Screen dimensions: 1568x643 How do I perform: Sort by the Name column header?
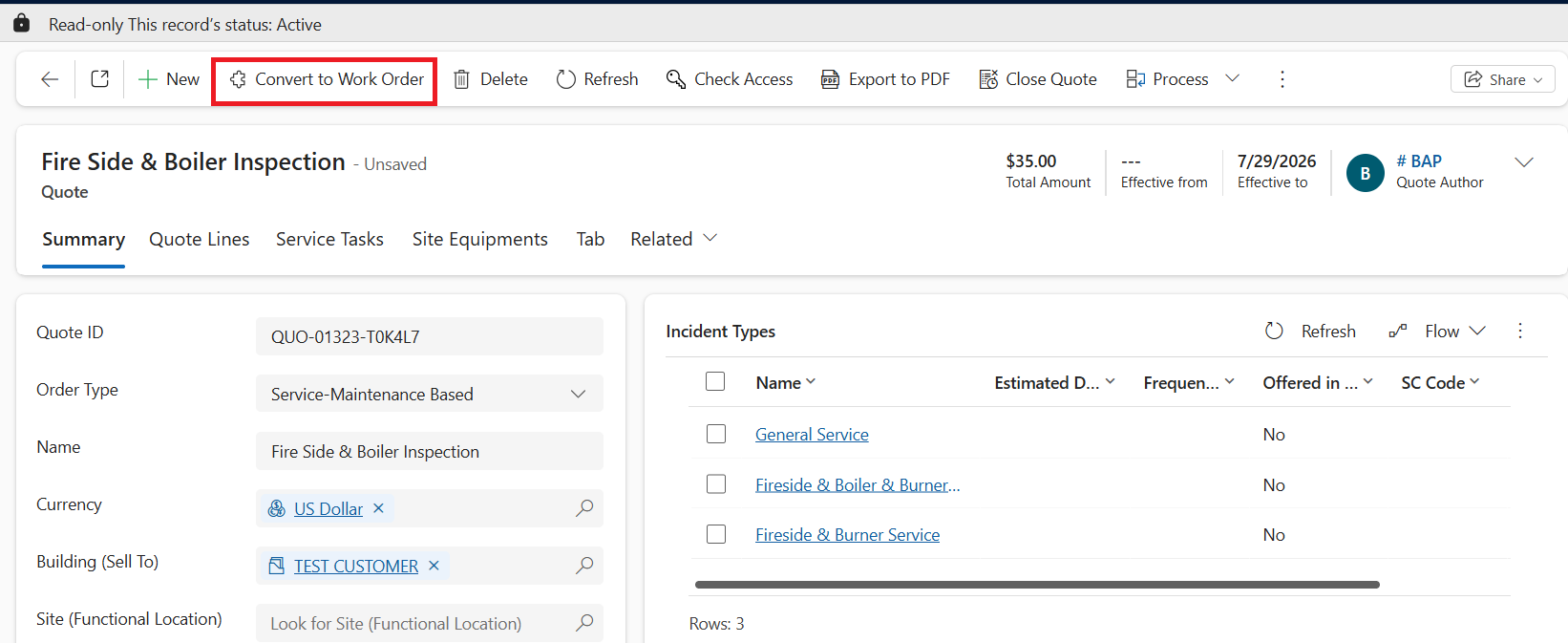click(x=786, y=382)
